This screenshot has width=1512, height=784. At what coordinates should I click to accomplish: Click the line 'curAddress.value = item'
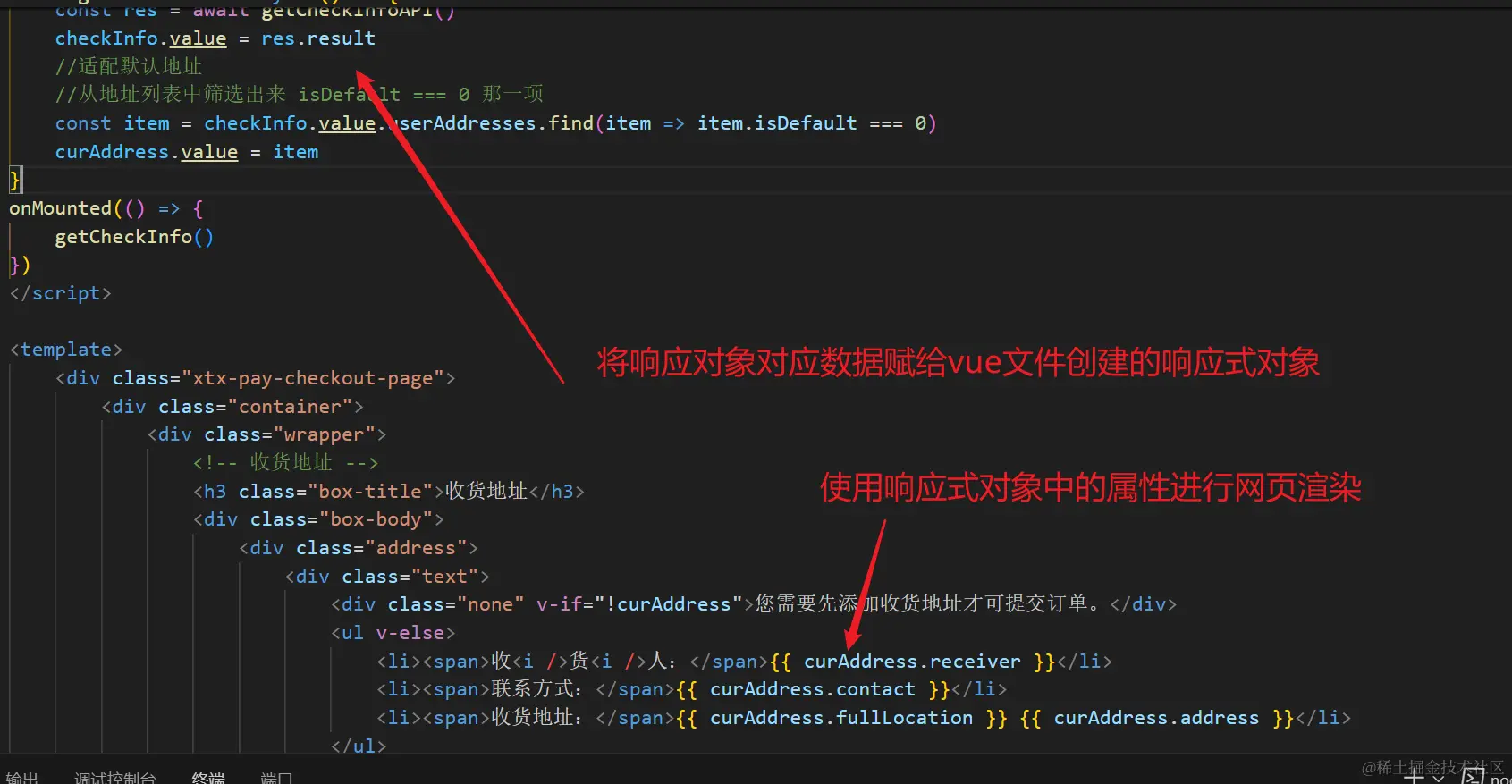(x=186, y=152)
